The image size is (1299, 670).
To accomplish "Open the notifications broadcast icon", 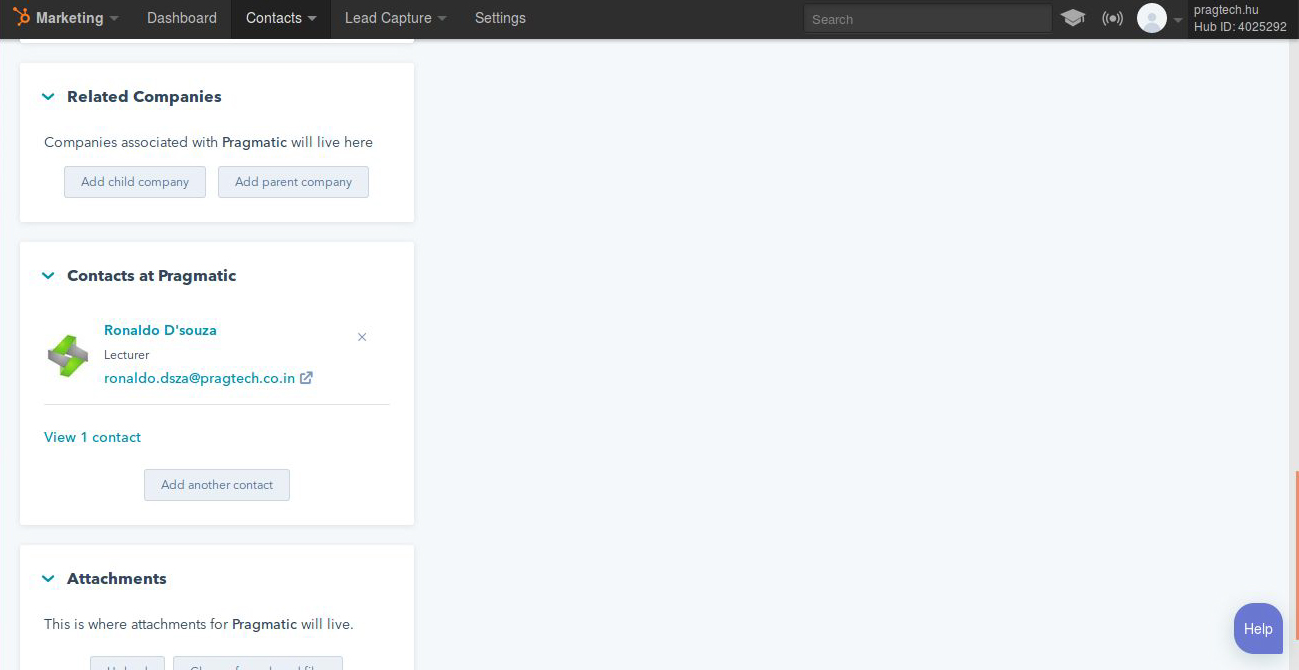I will (x=1112, y=18).
